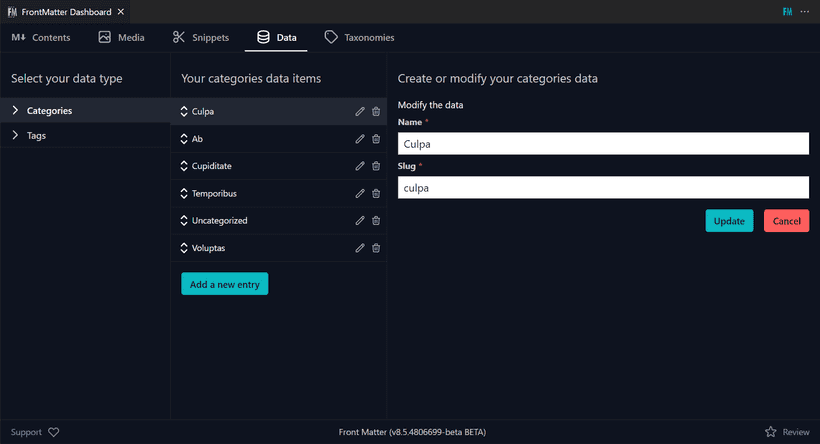The image size is (820, 444).
Task: Expand the Tags data type chevron
Action: click(x=15, y=135)
